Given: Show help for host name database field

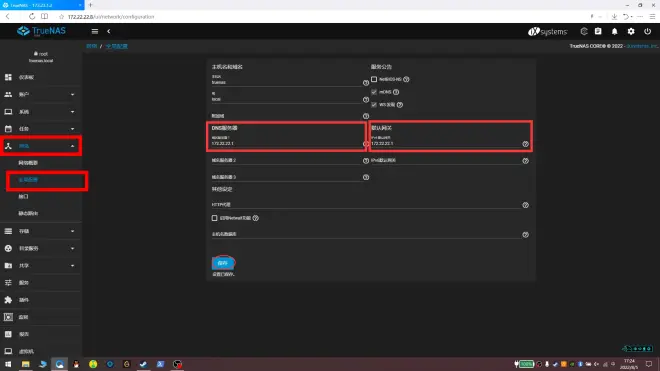Looking at the screenshot, I should point(525,235).
